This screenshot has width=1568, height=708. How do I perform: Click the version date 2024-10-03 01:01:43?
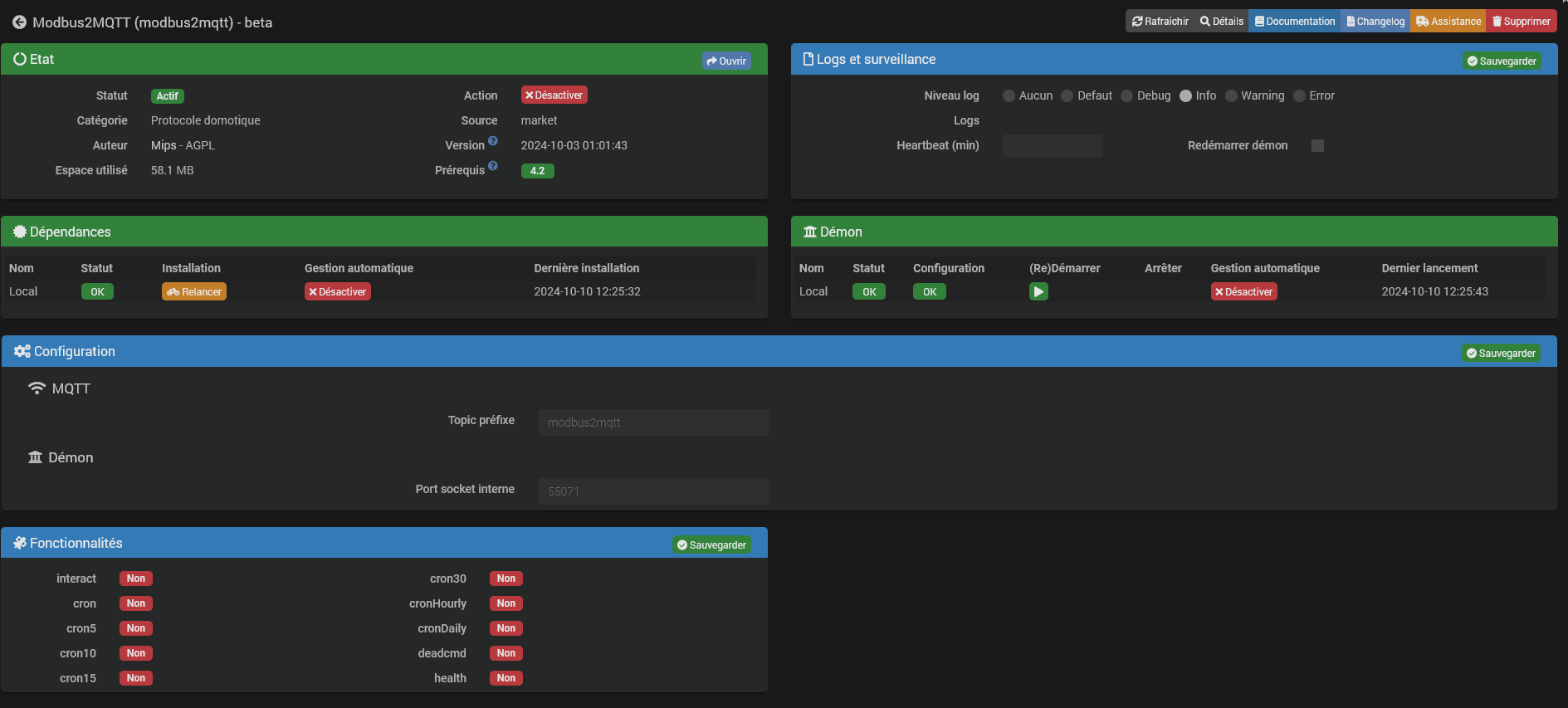coord(574,145)
